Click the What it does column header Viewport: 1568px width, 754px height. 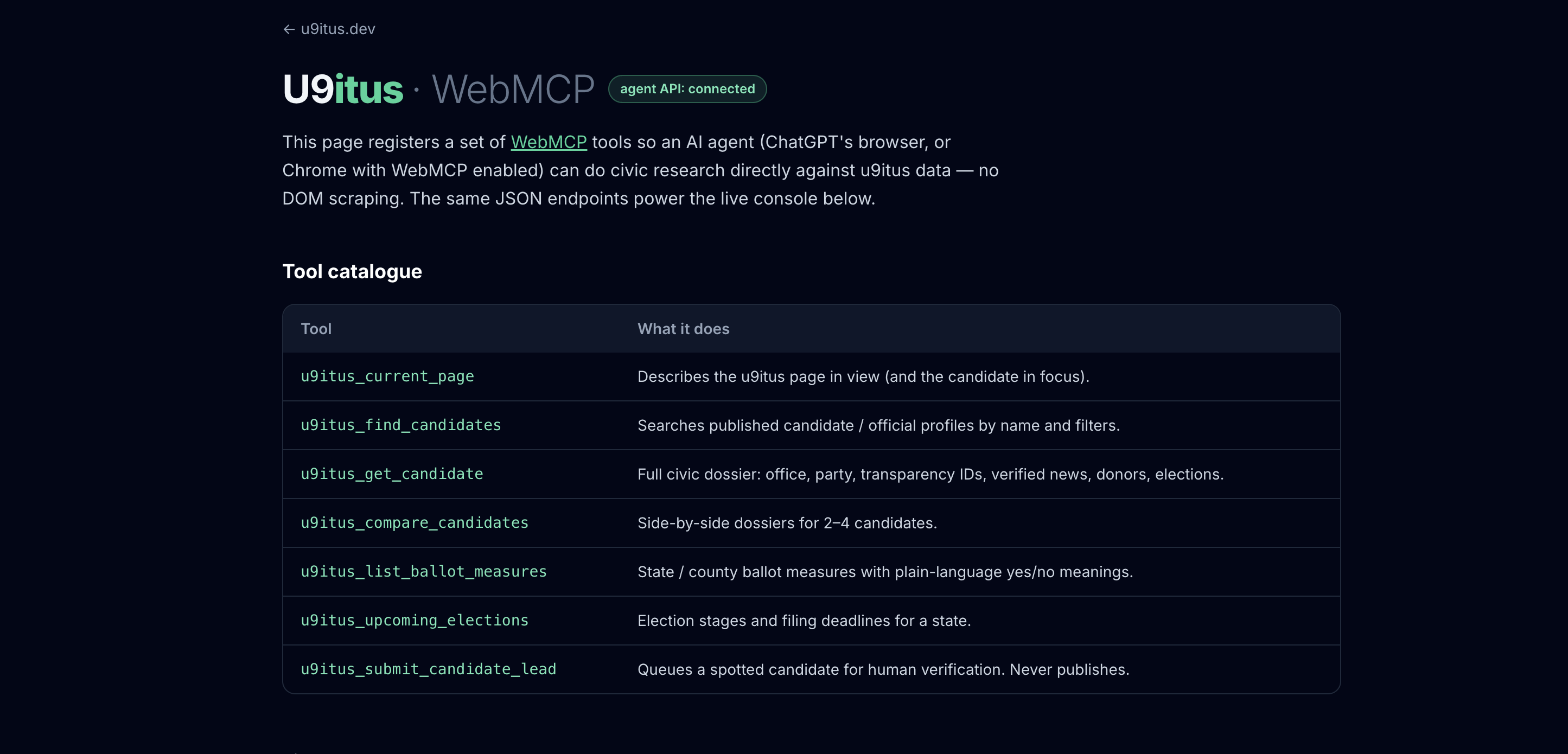tap(683, 329)
